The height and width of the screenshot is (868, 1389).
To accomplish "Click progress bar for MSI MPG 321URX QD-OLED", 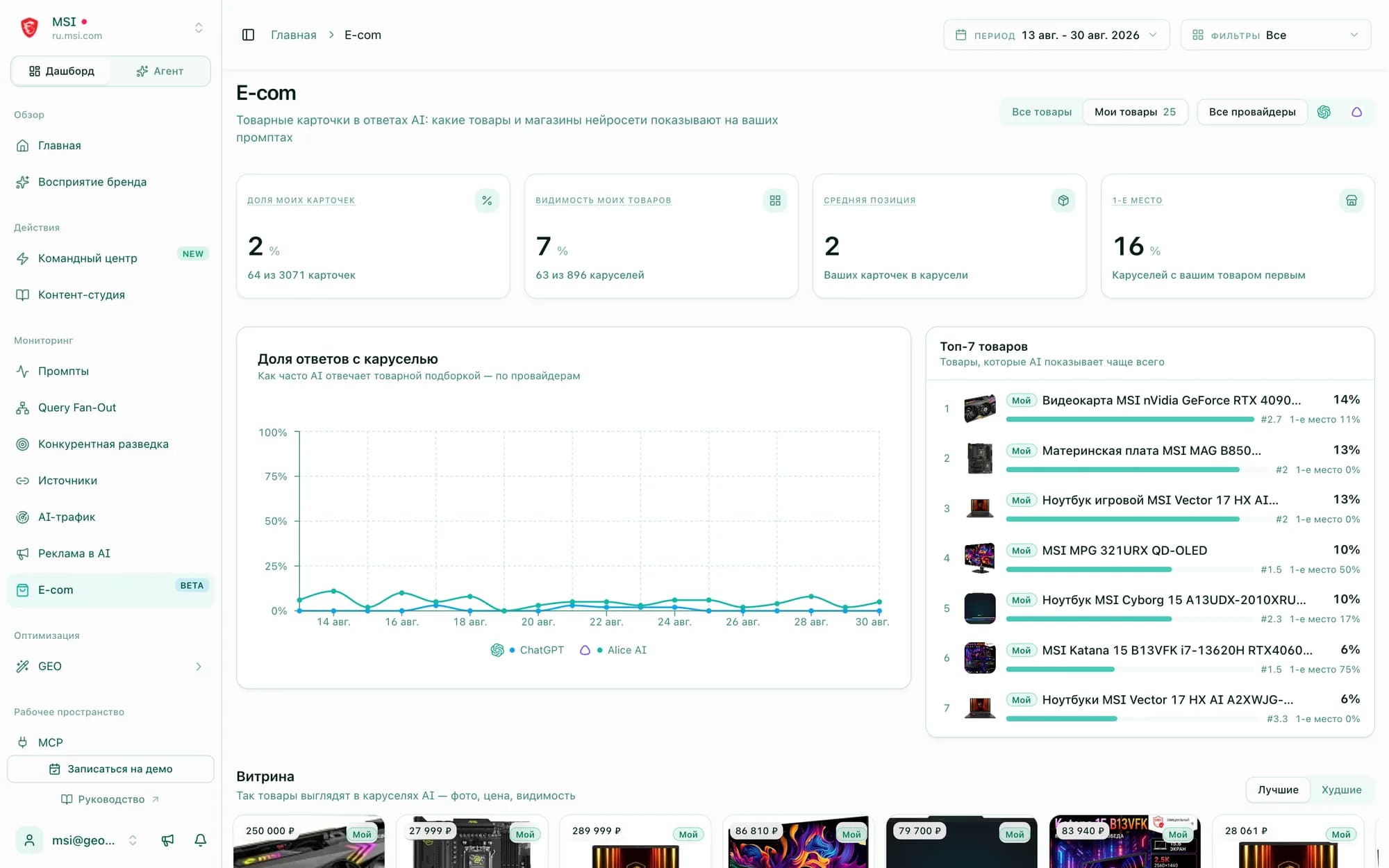I will click(1130, 569).
